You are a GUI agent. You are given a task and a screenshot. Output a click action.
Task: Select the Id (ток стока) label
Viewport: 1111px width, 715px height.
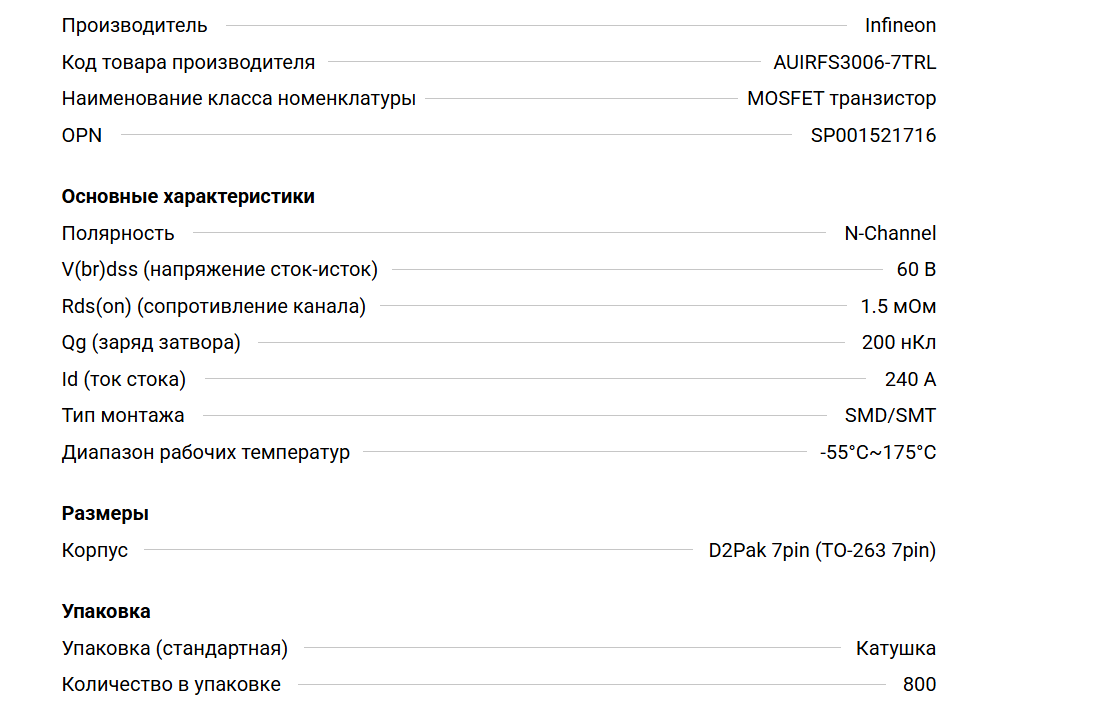123,380
